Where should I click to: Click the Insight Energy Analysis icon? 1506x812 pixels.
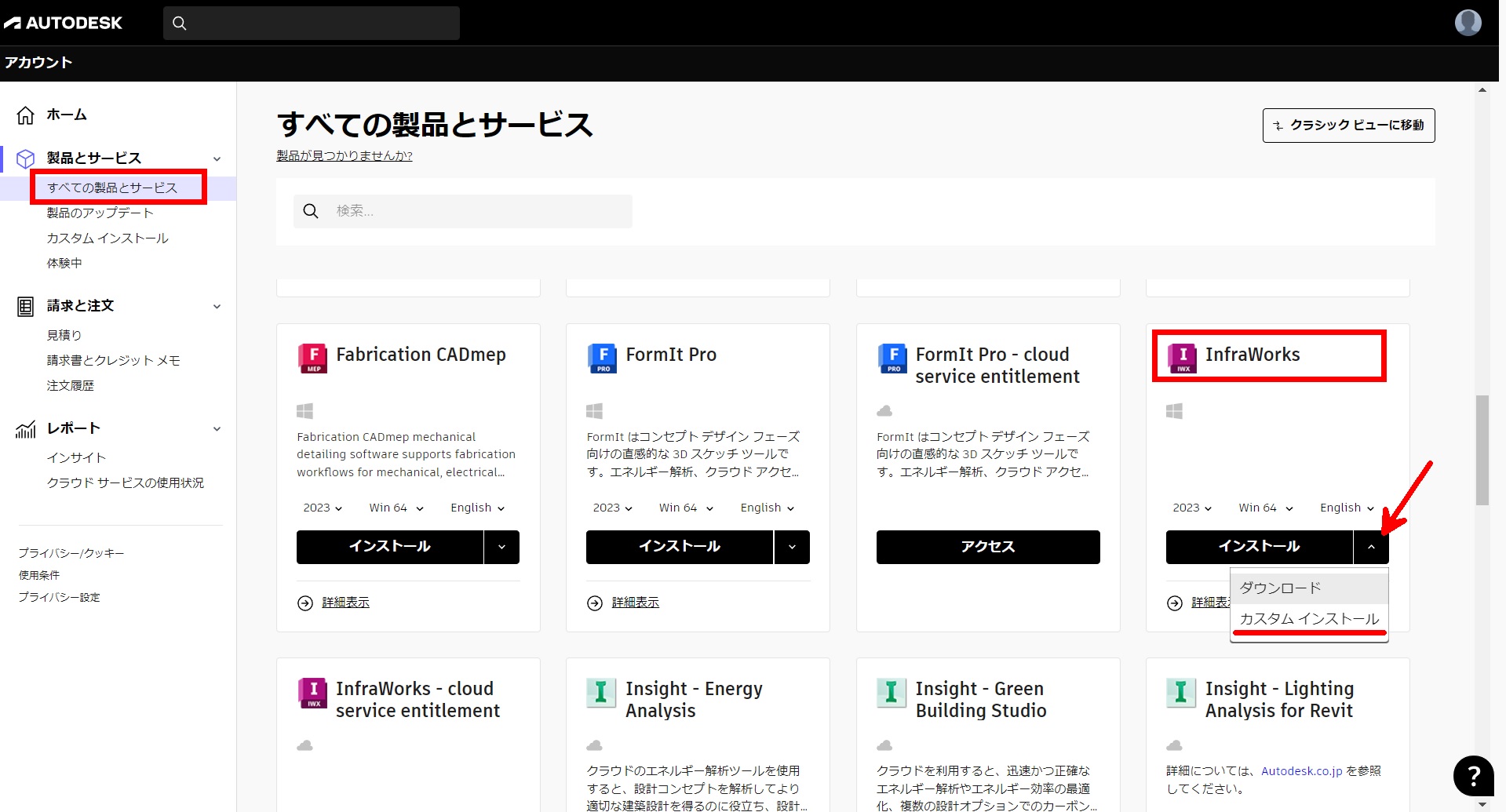602,693
